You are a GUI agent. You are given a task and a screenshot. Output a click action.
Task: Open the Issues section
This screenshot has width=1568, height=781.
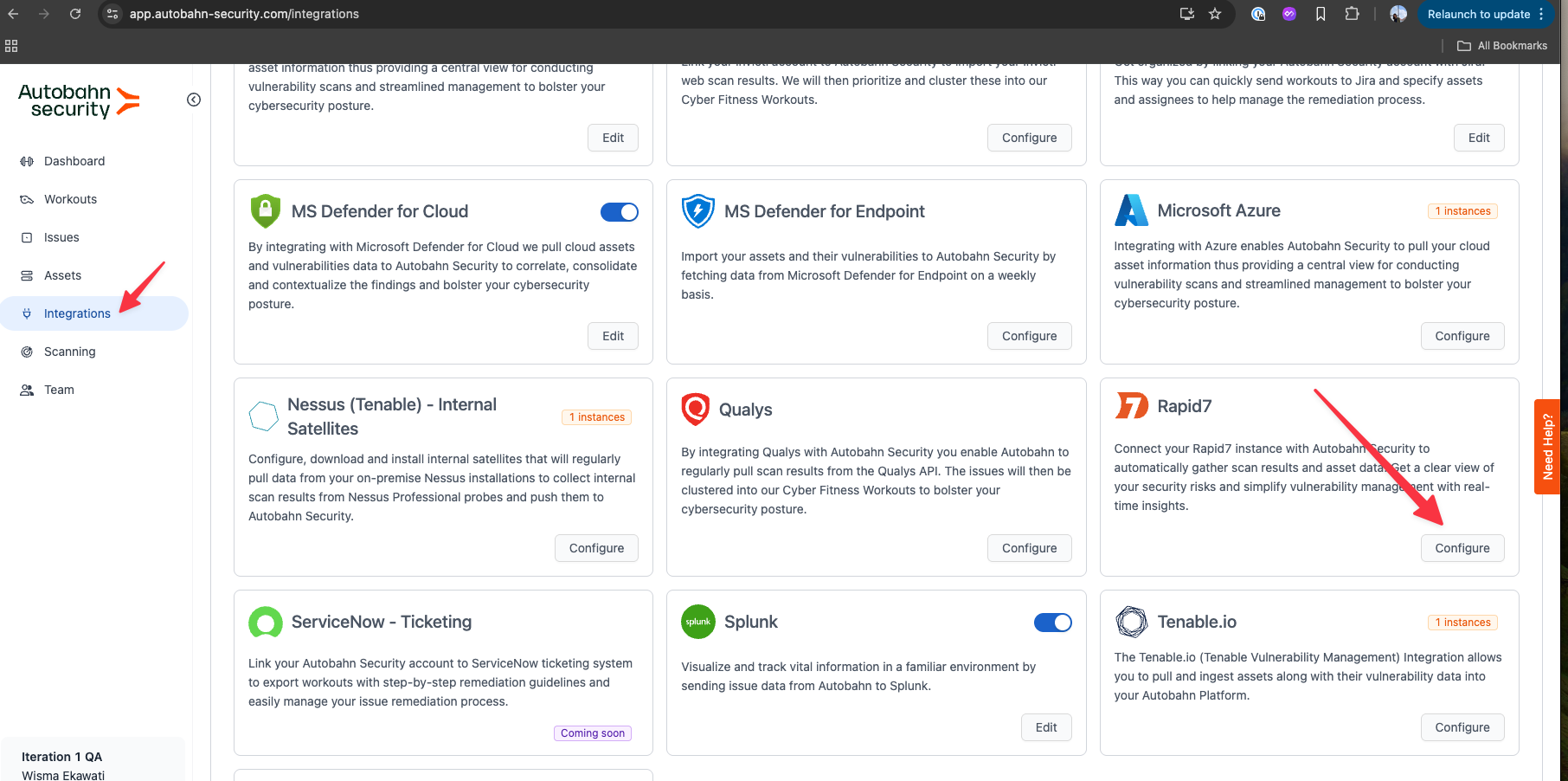[61, 237]
